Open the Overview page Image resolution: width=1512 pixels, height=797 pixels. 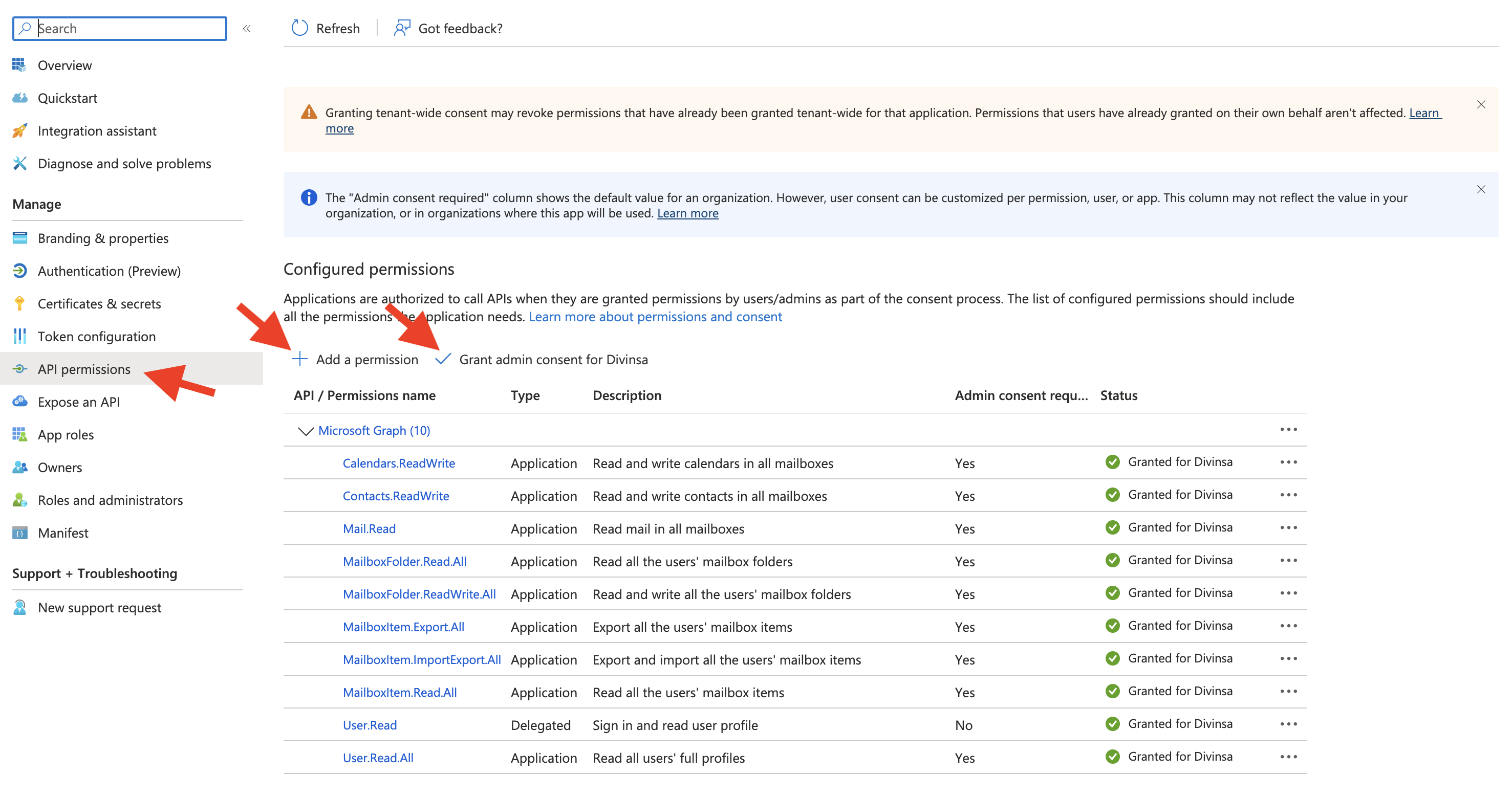pos(64,65)
